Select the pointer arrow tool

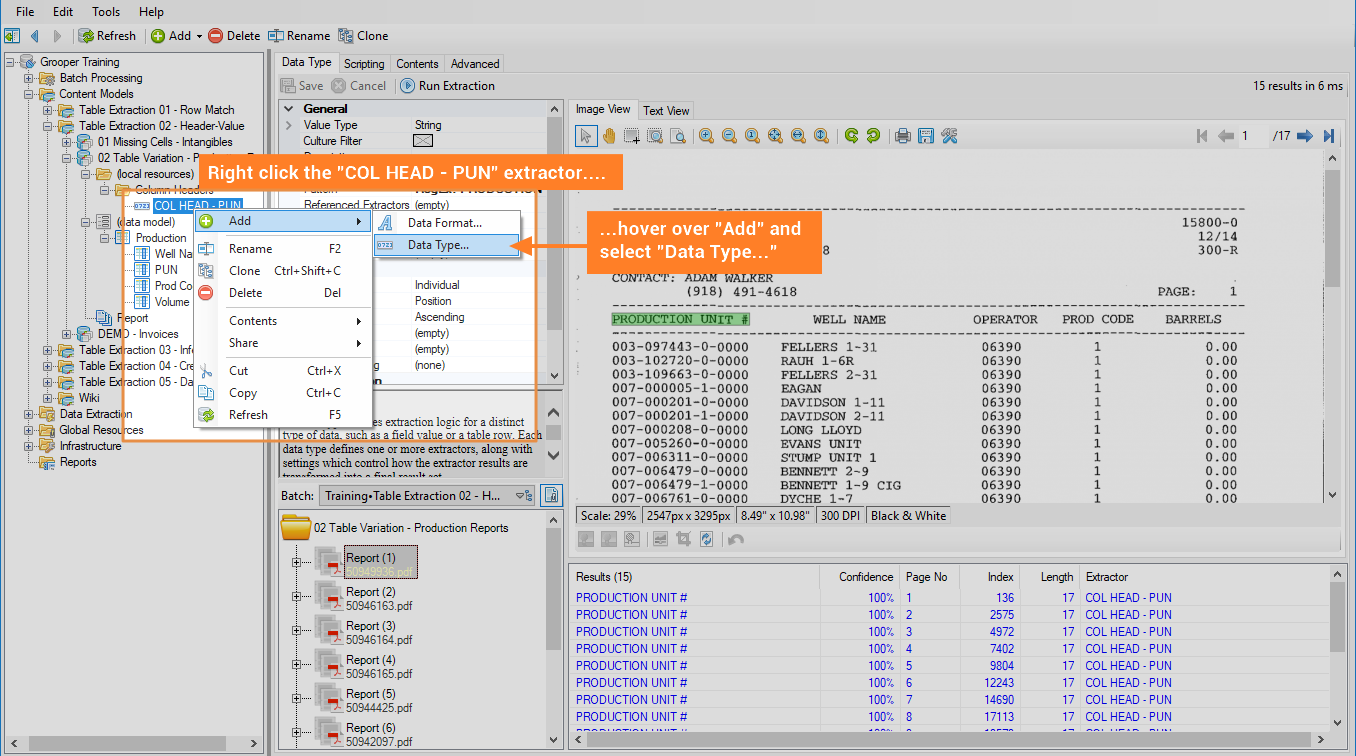click(x=586, y=136)
